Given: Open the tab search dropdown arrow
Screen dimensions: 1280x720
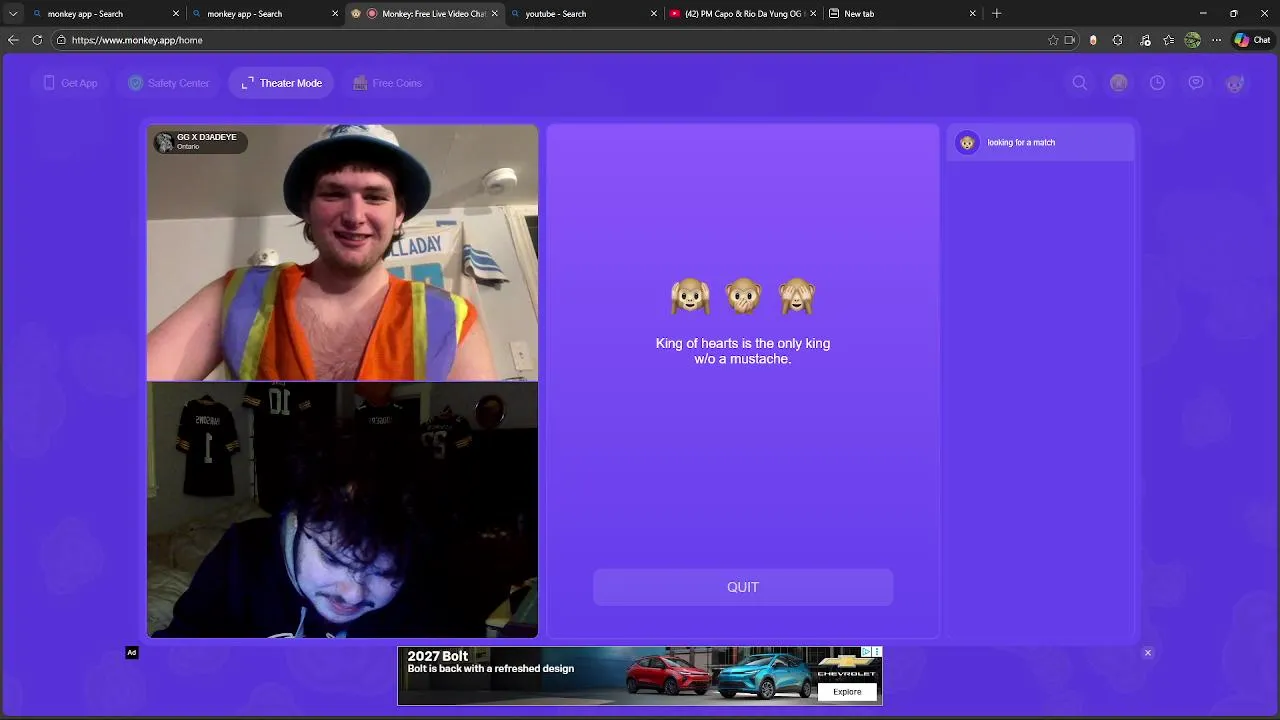Looking at the screenshot, I should pyautogui.click(x=13, y=14).
